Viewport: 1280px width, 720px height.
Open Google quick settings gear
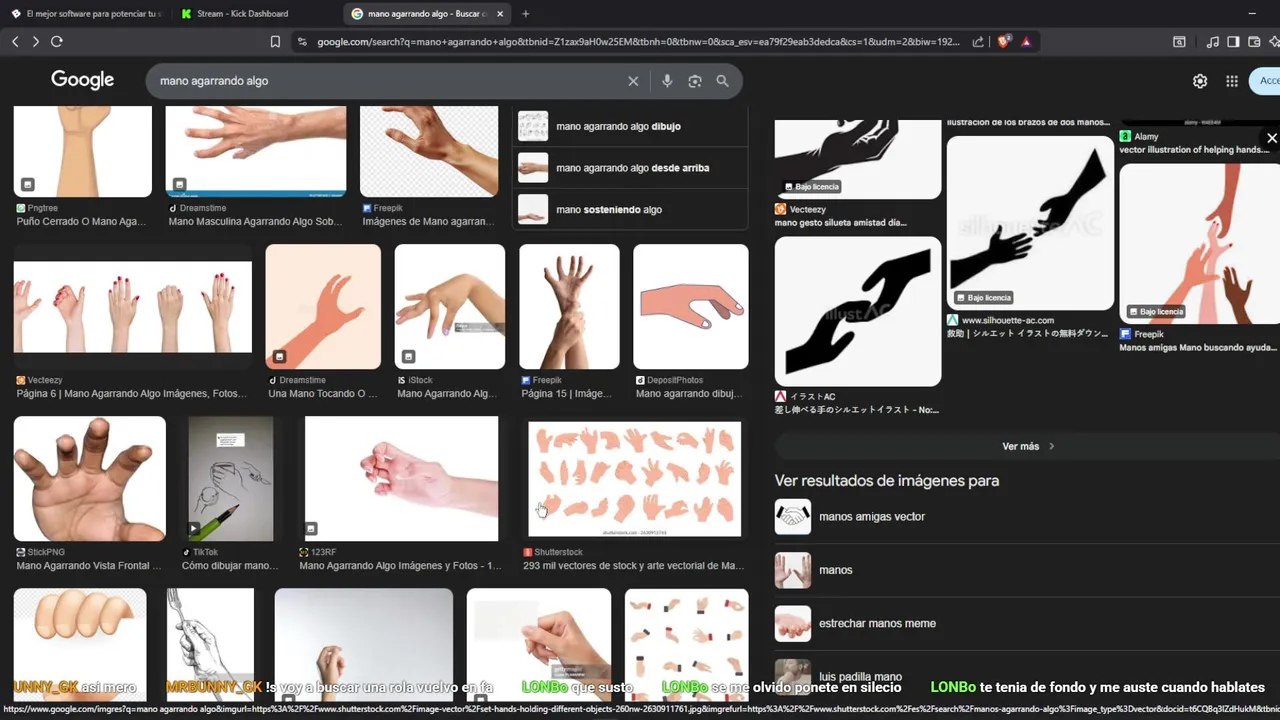(1200, 81)
